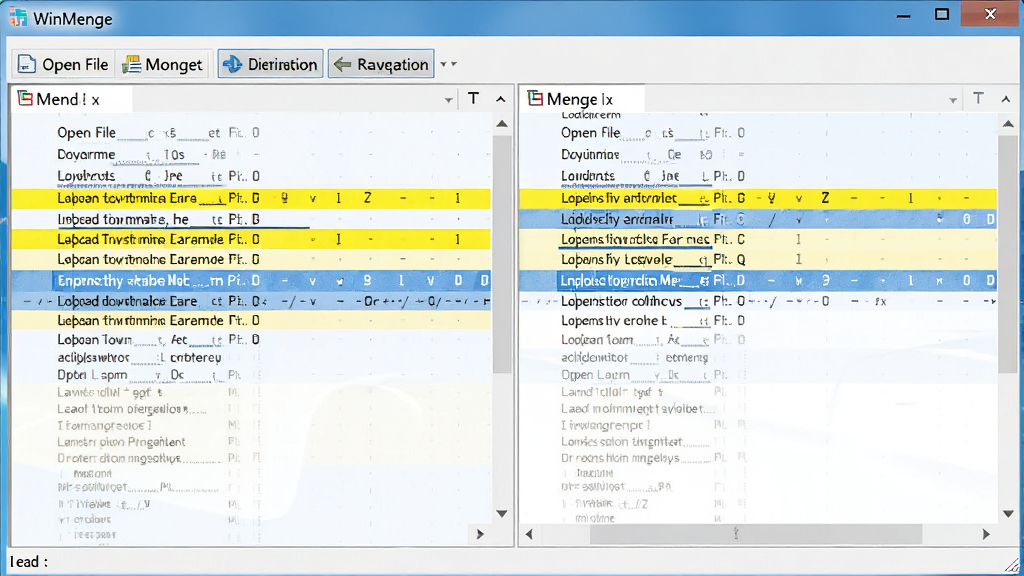The height and width of the screenshot is (576, 1024).
Task: Click the right pane scroll-down arrow
Action: tap(1008, 513)
